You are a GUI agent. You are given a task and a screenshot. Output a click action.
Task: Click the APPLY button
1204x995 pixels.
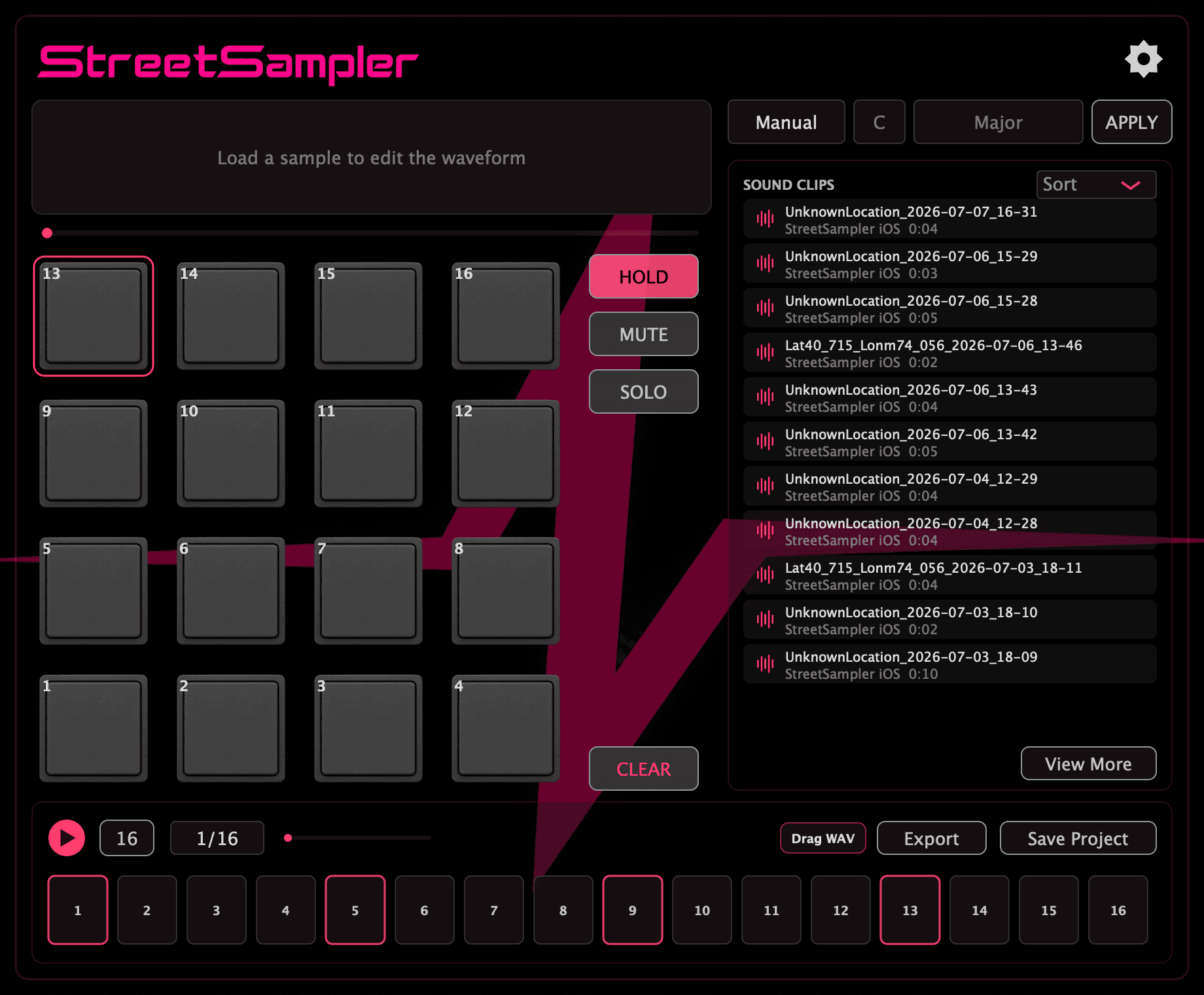tap(1131, 122)
